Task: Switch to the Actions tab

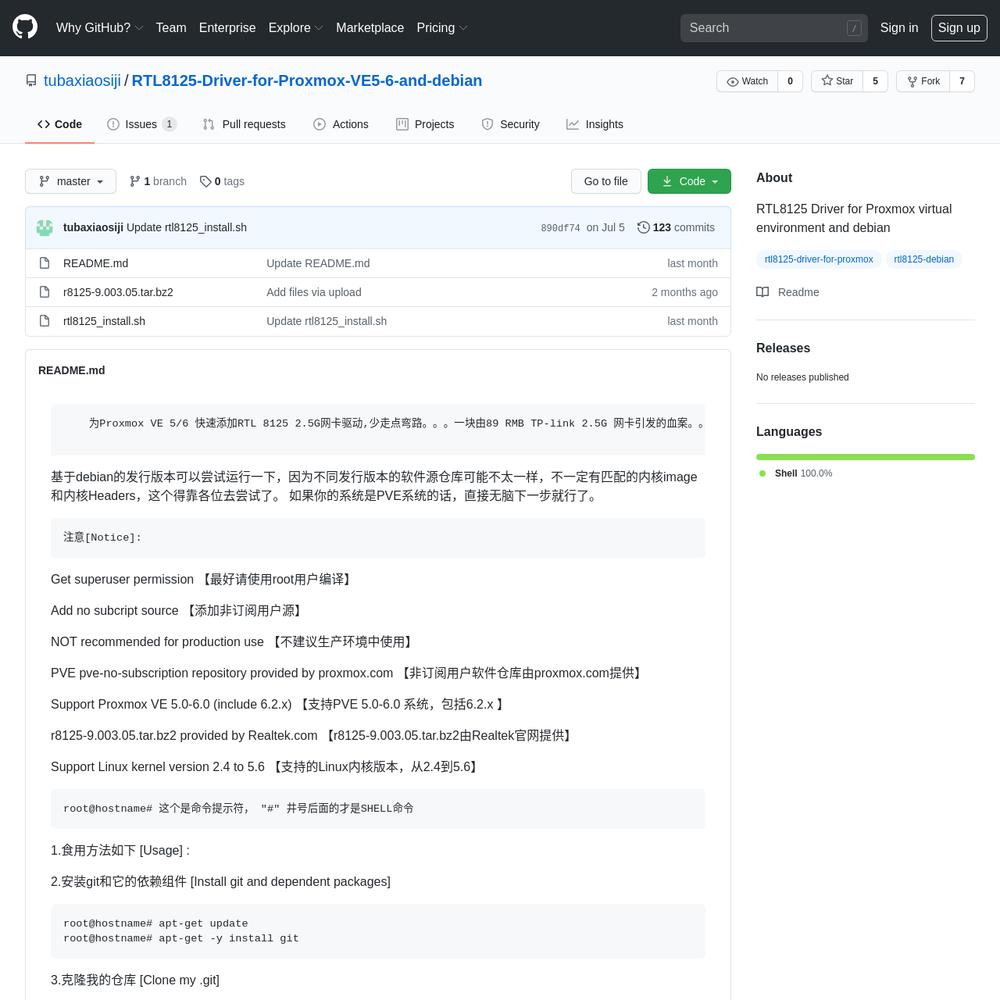Action: tap(341, 124)
